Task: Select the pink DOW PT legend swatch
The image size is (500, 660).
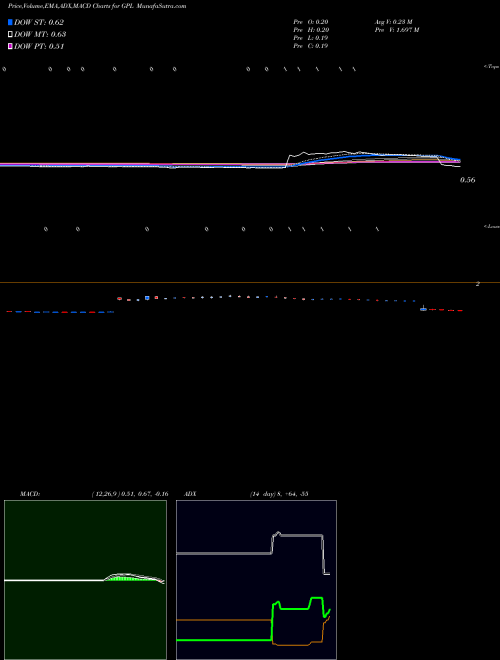Action: click(x=10, y=46)
